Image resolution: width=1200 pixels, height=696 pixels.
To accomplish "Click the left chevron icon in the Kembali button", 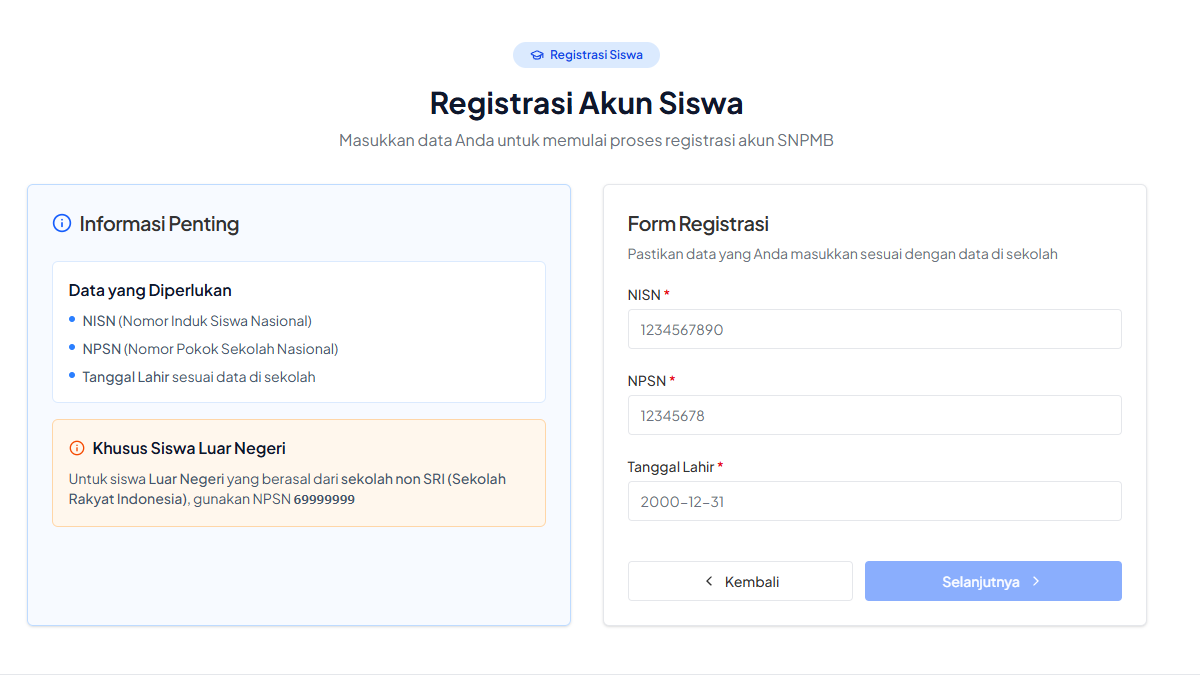I will coord(709,581).
